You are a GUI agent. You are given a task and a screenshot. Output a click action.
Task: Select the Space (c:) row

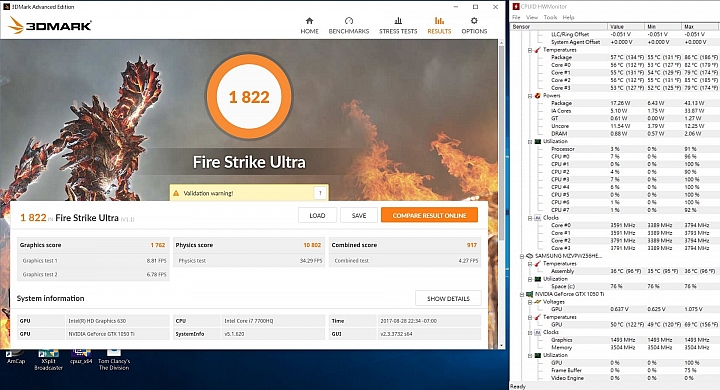[x=615, y=286]
